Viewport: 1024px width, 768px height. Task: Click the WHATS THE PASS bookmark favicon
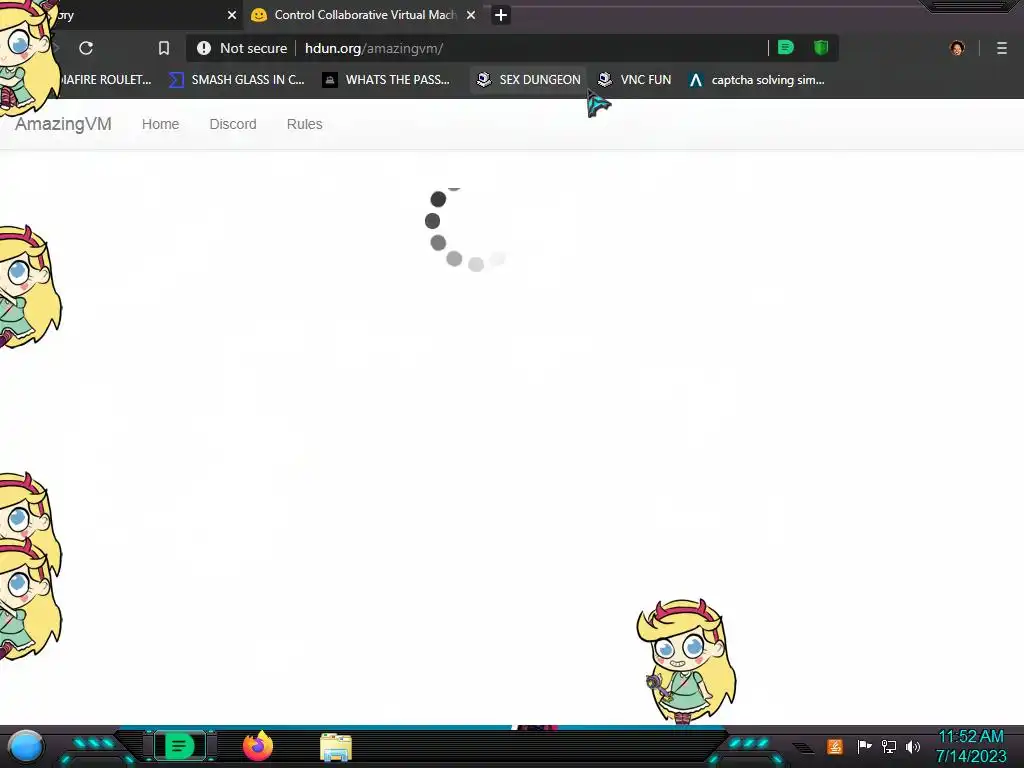point(330,80)
